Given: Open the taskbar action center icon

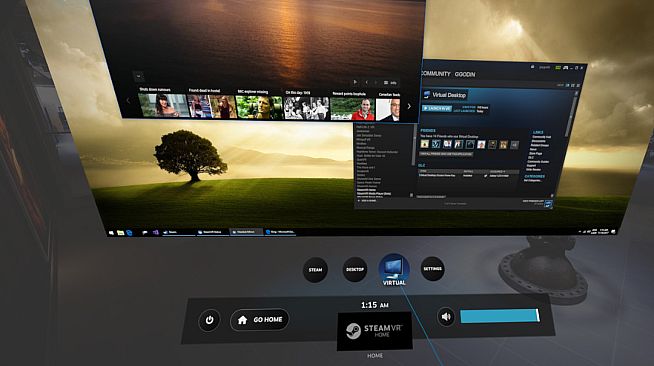Looking at the screenshot, I should tap(613, 231).
